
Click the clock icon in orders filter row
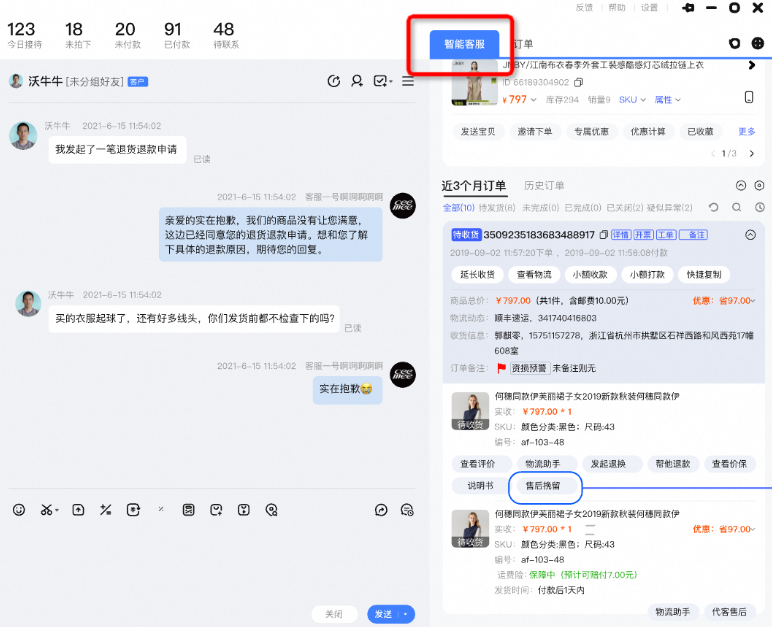pyautogui.click(x=760, y=207)
